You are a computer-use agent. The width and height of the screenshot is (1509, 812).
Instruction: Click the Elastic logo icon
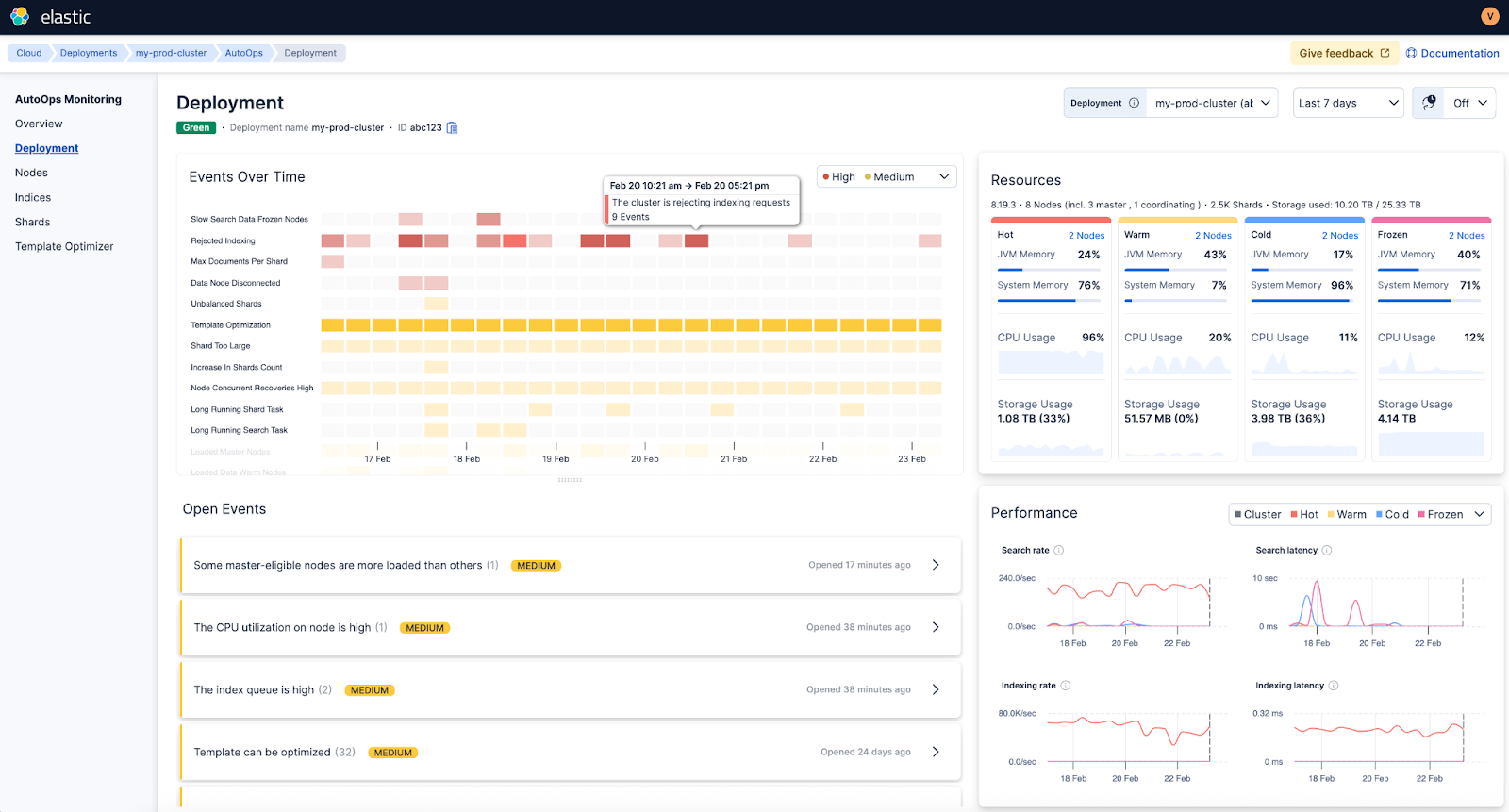(20, 16)
